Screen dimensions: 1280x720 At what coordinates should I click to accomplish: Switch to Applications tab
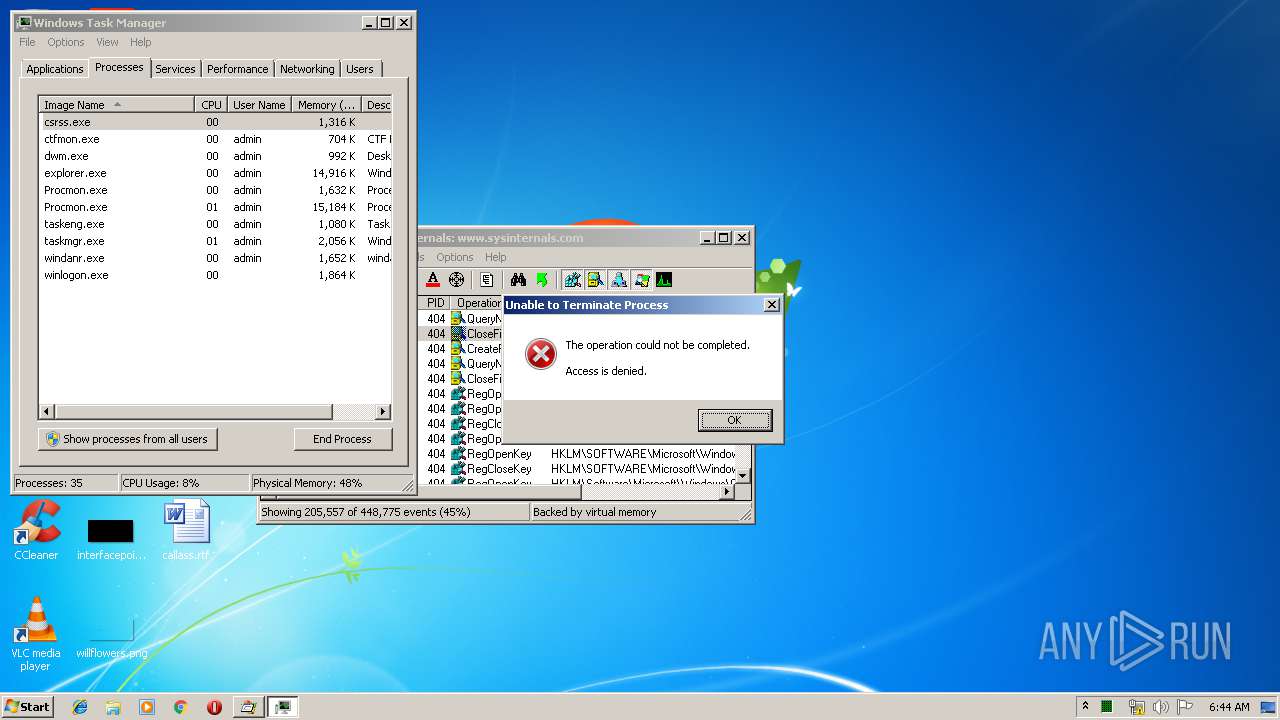54,69
